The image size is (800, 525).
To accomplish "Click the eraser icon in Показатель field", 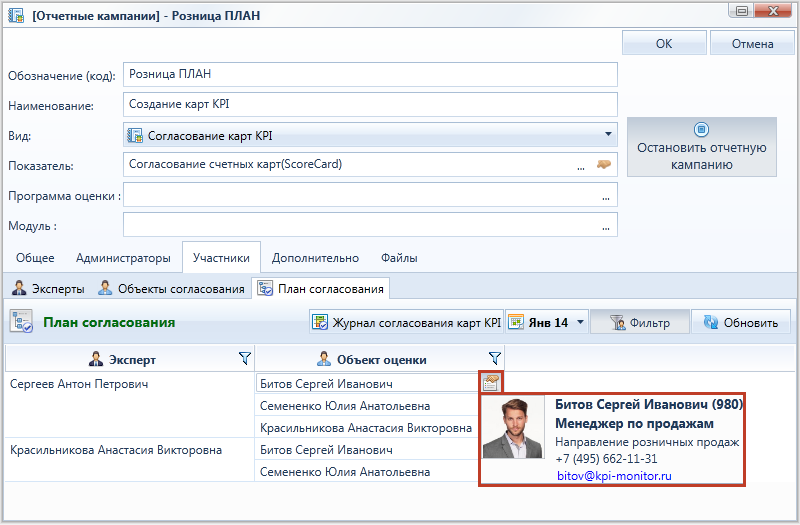I will coord(604,164).
